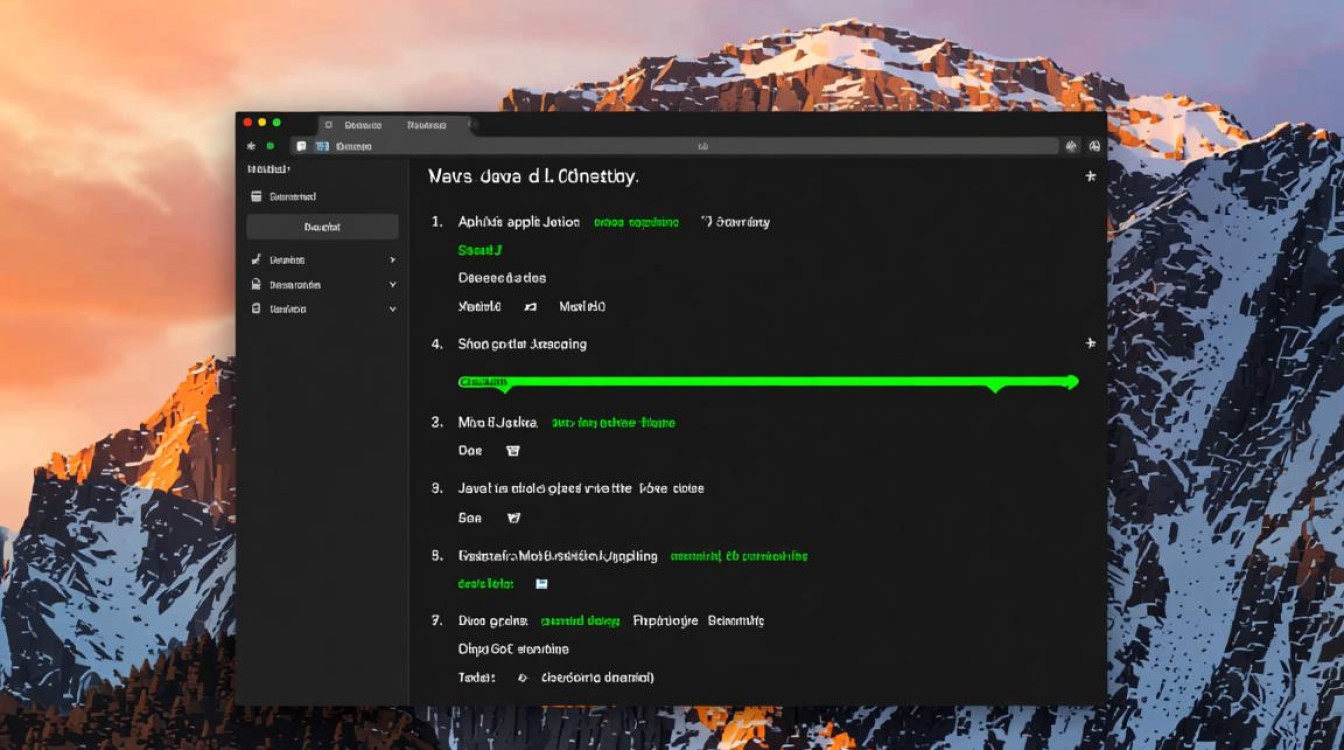
Task: Collapse the third sidebar row using its chevron
Action: click(x=392, y=310)
